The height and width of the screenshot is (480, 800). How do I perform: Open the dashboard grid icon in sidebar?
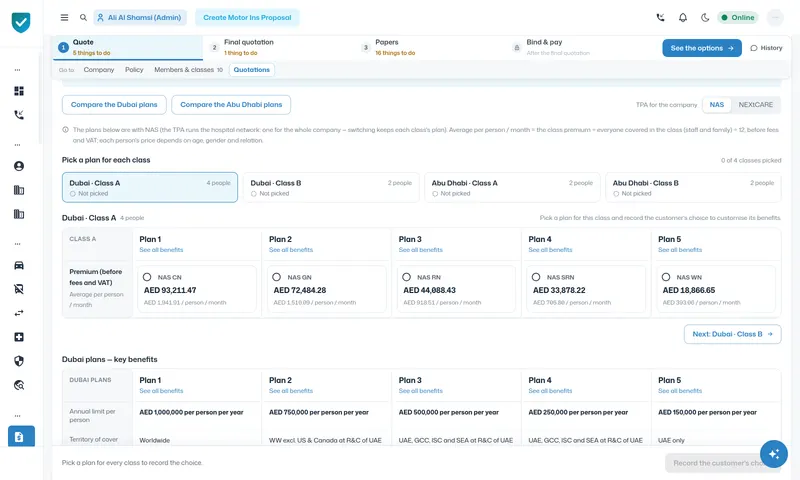point(19,91)
